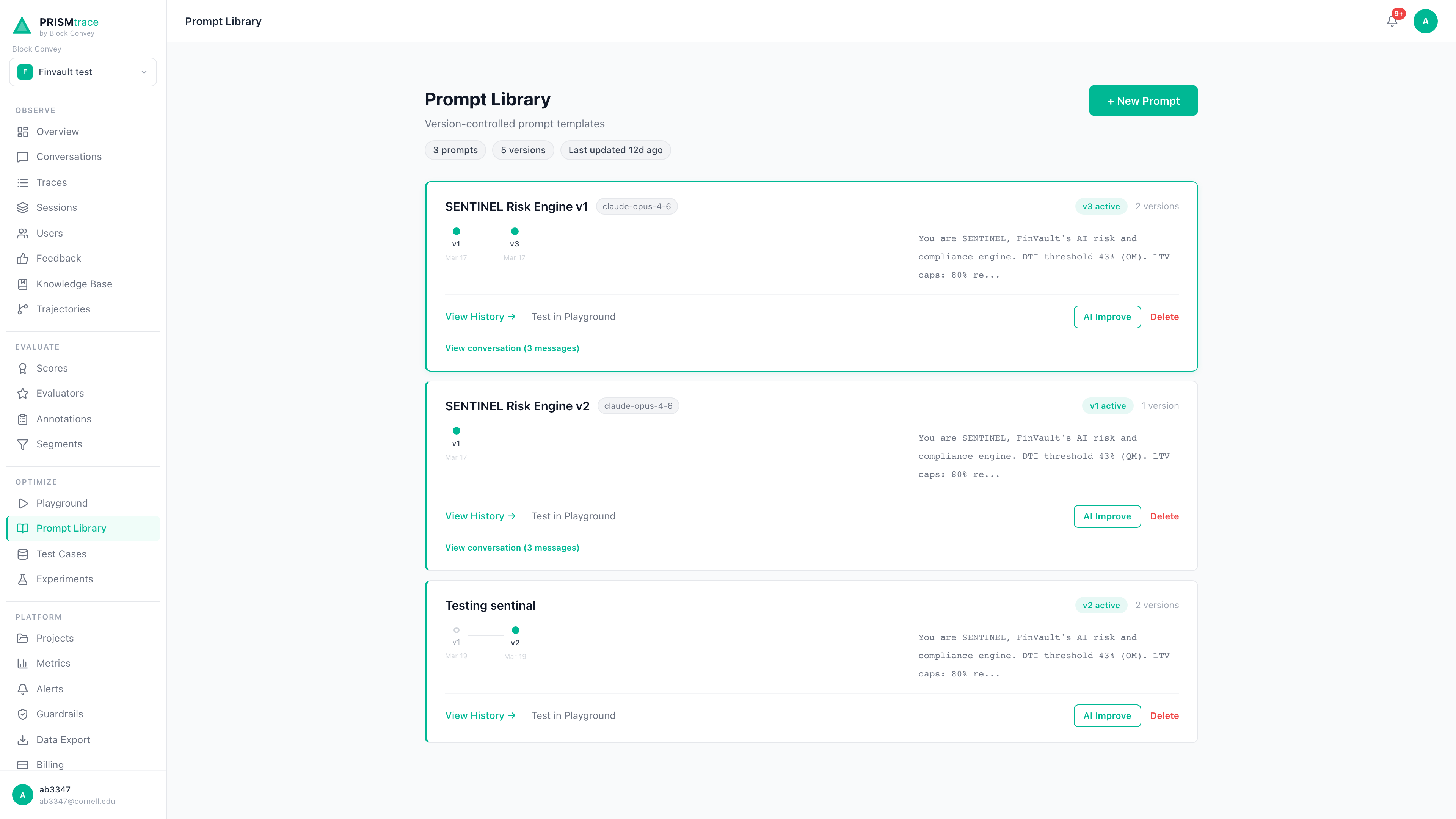
Task: Click the Overview grid icon
Action: pos(23,132)
